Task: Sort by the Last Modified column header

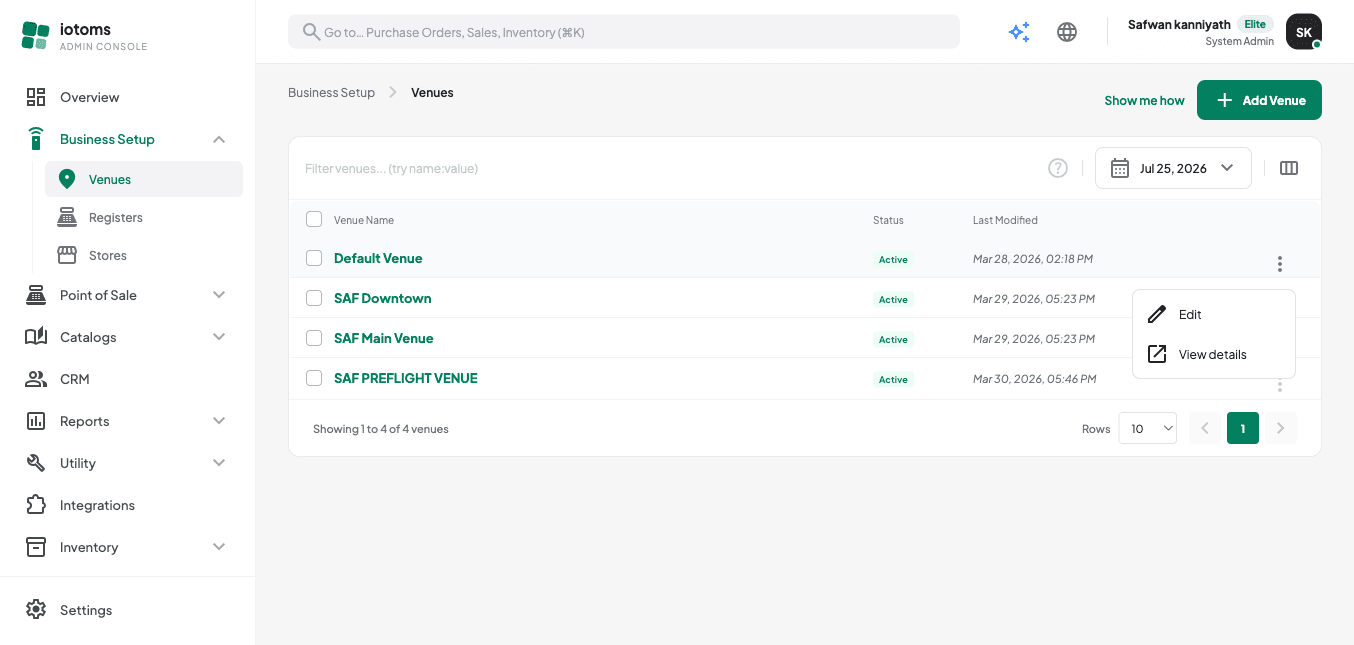Action: 1005,220
